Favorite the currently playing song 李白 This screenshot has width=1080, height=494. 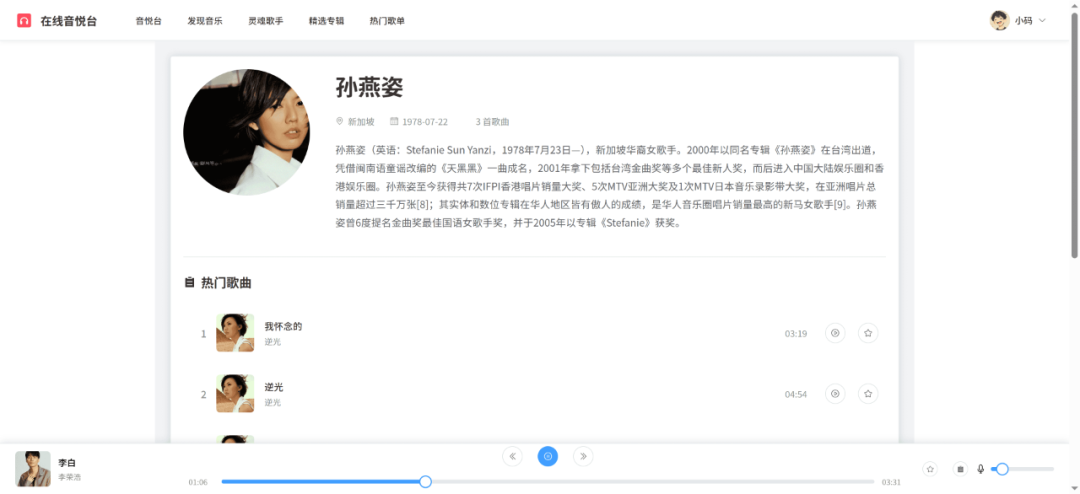[931, 469]
